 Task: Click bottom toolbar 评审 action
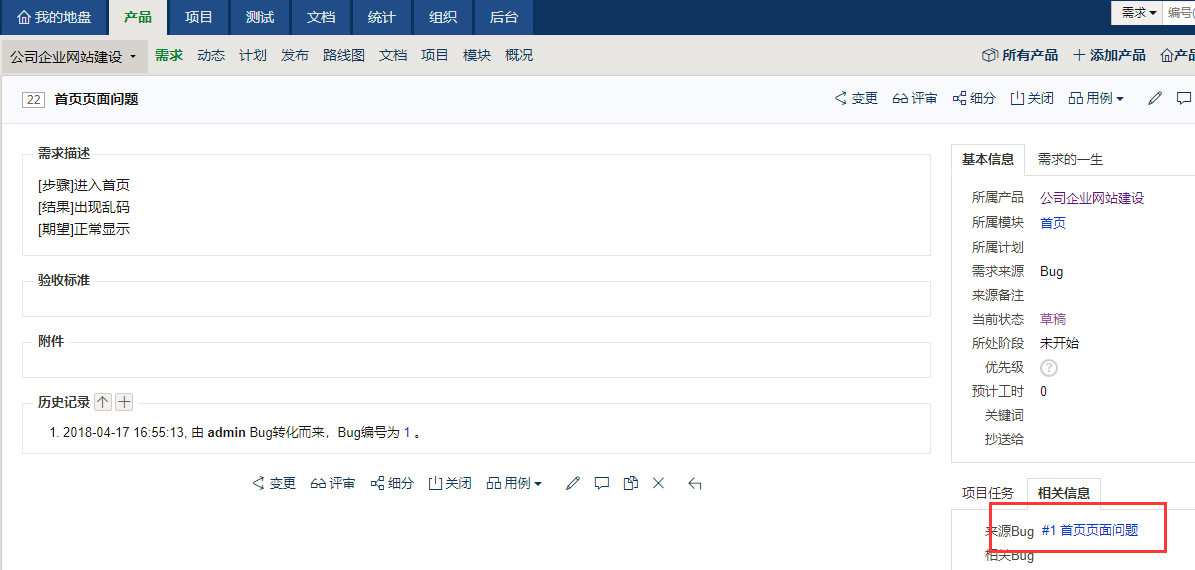[x=333, y=483]
